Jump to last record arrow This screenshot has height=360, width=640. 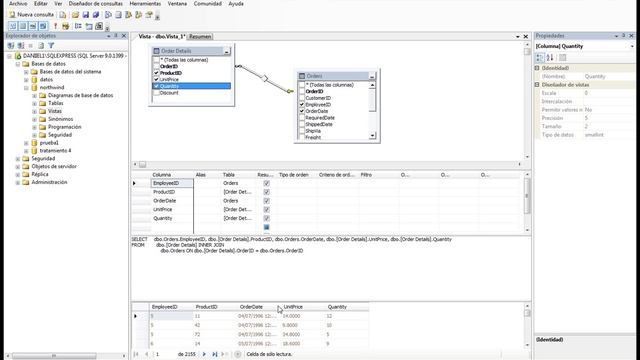215,354
